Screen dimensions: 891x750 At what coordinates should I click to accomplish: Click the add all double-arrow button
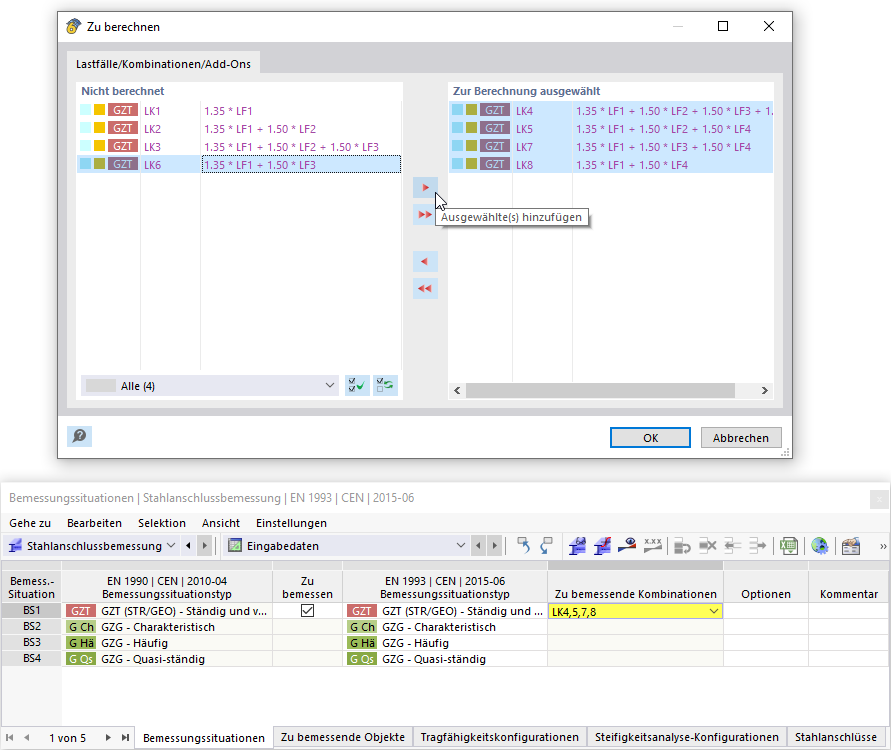pyautogui.click(x=425, y=215)
